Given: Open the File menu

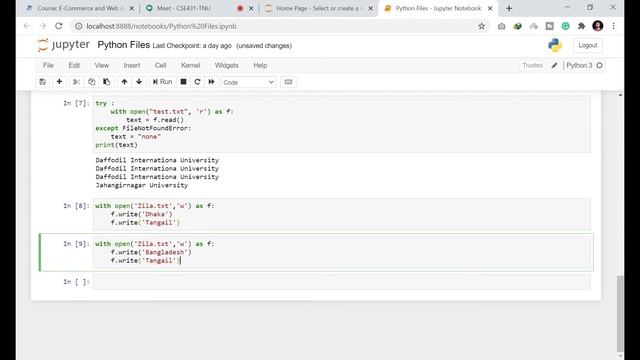Looking at the screenshot, I should (48, 65).
